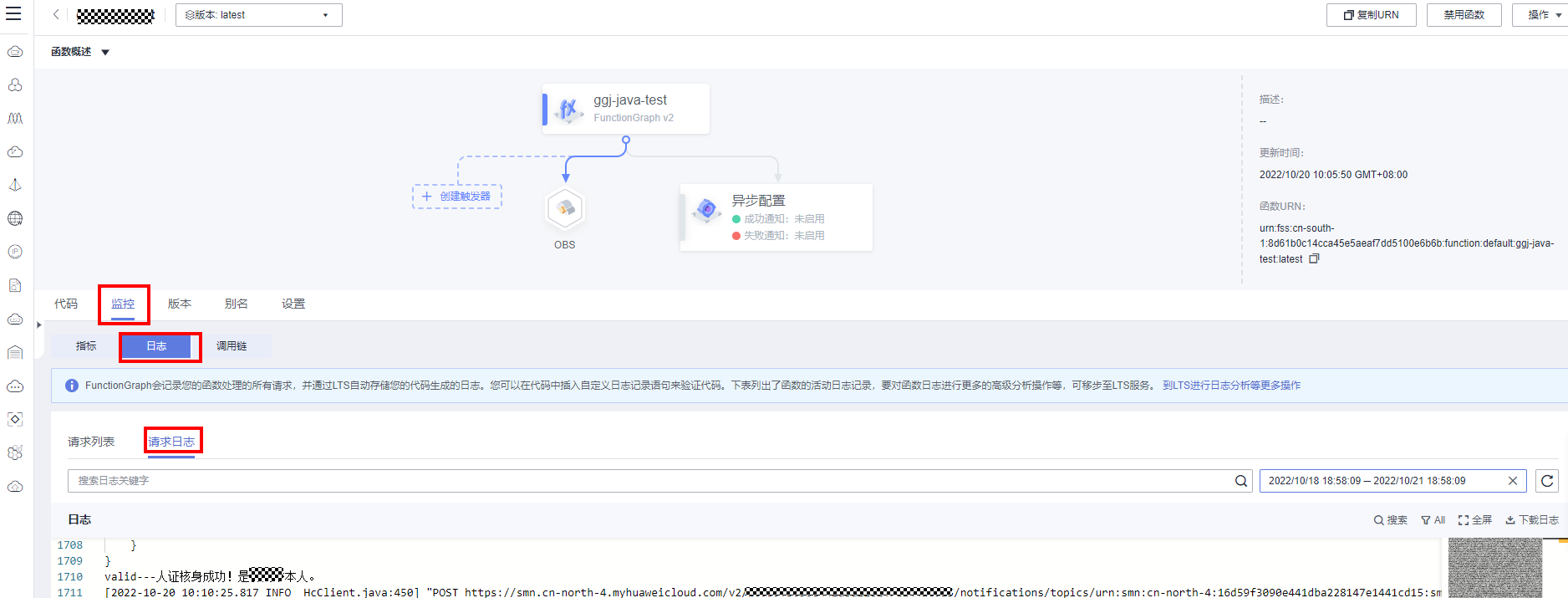1568x598 pixels.
Task: Click the diamond-in-square sidebar icon
Action: point(15,420)
